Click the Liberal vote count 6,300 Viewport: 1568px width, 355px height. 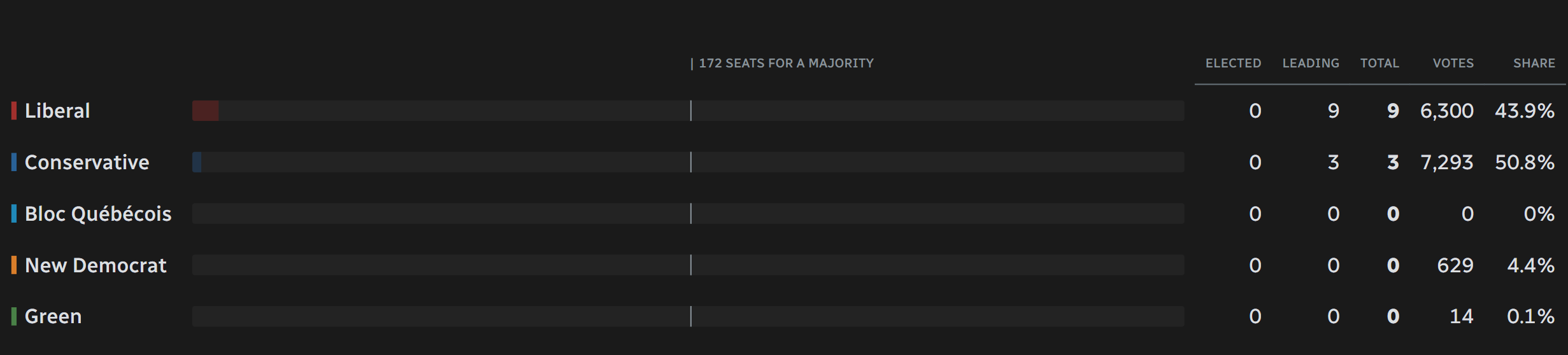tap(1447, 111)
